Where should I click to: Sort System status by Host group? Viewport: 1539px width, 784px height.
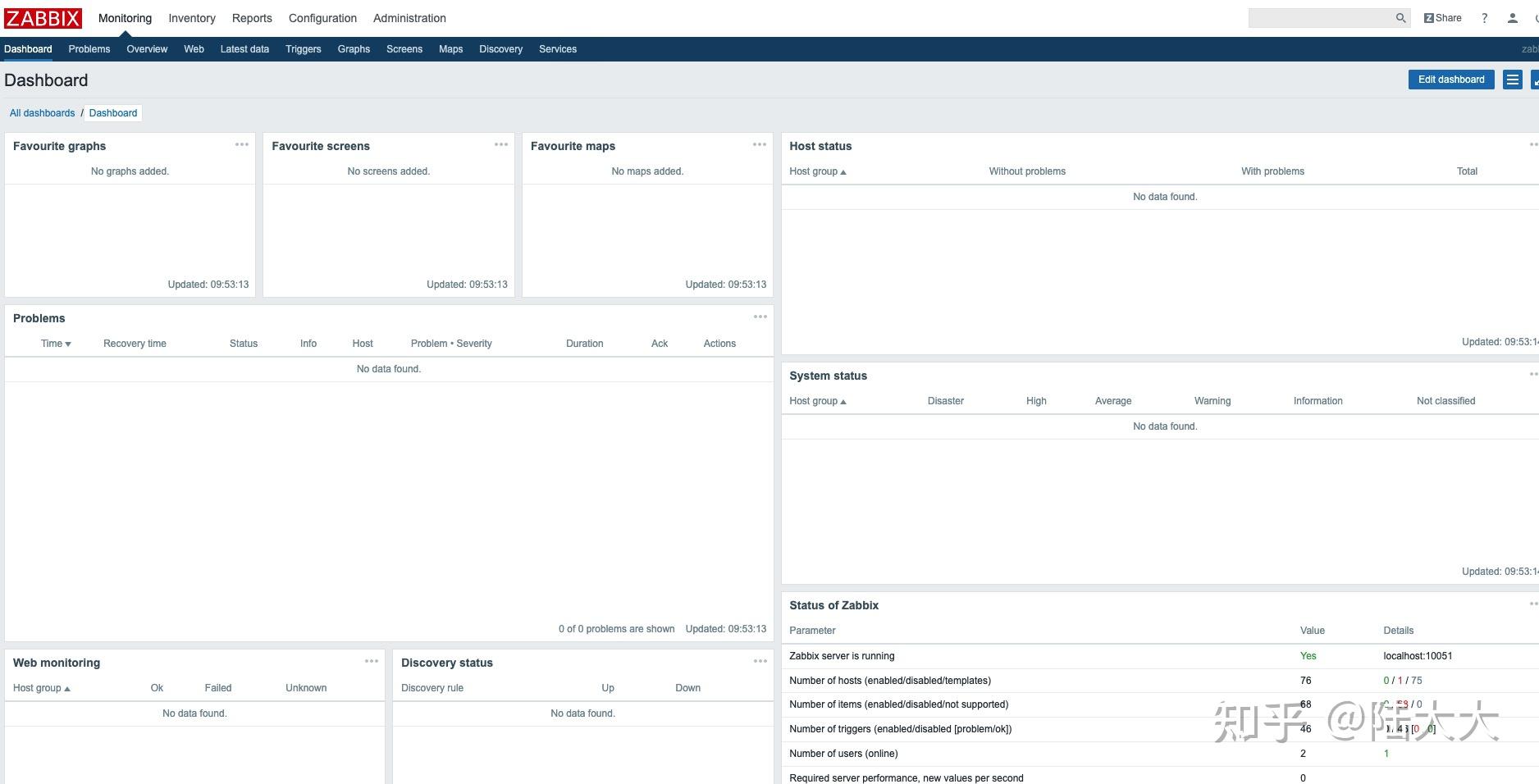tap(817, 401)
